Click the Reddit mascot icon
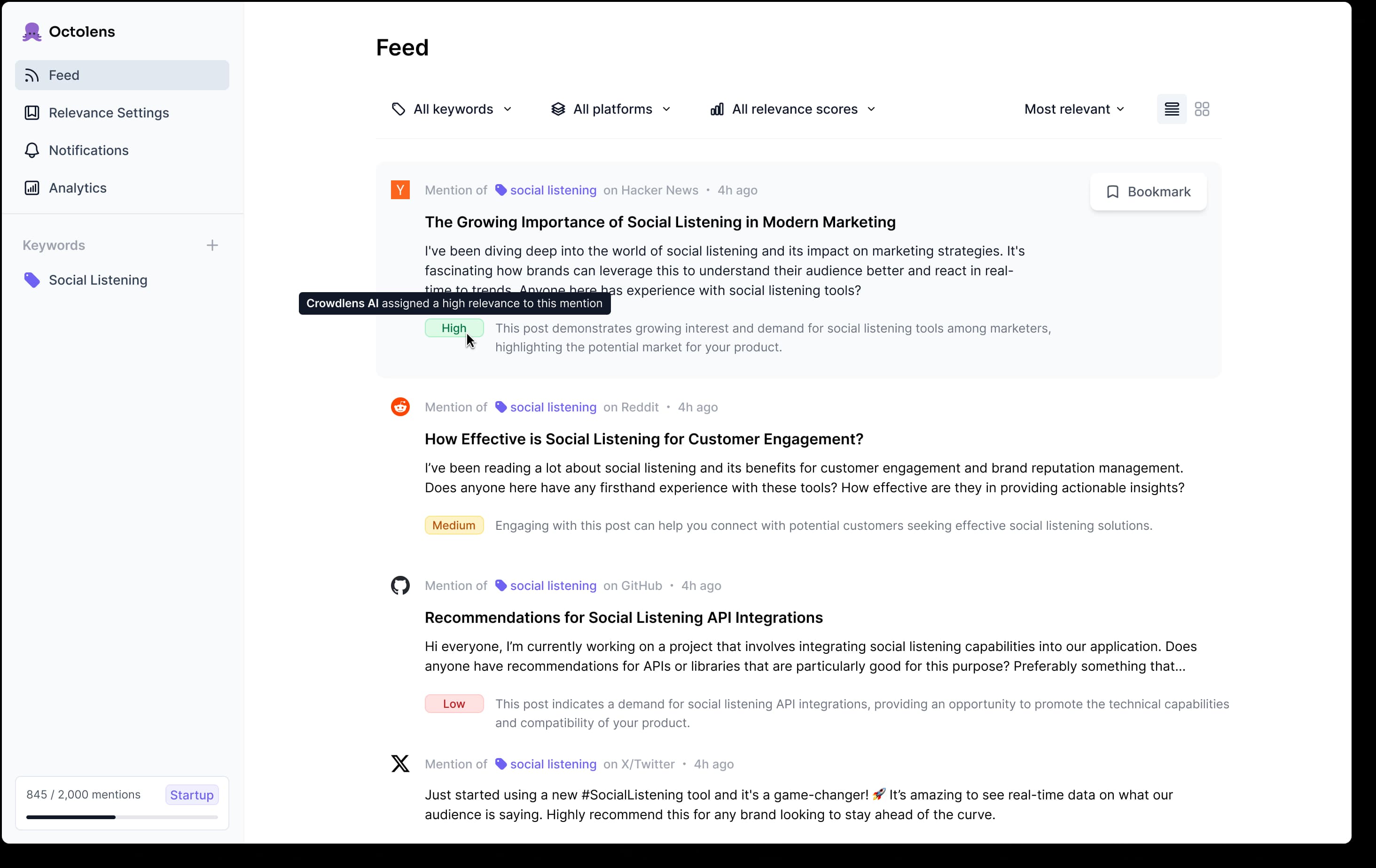This screenshot has width=1376, height=868. pos(400,407)
